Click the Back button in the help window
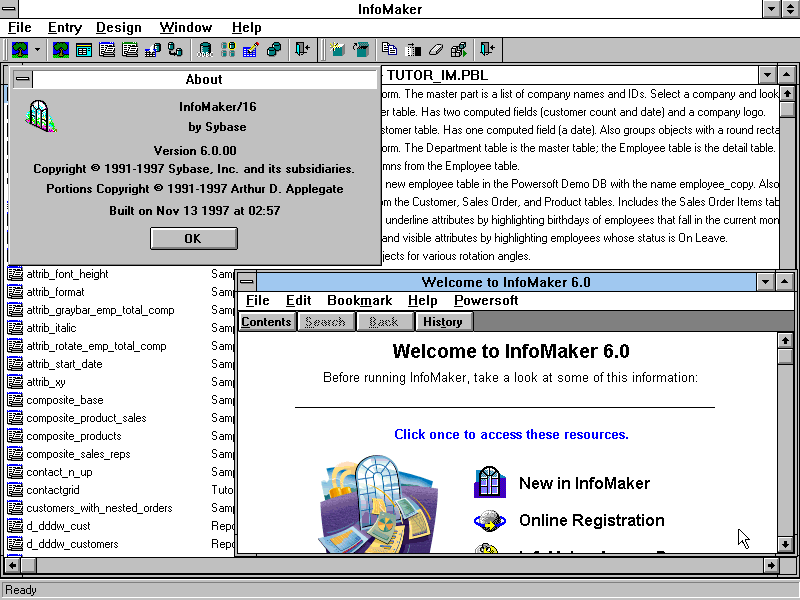The image size is (800, 600). pyautogui.click(x=384, y=322)
